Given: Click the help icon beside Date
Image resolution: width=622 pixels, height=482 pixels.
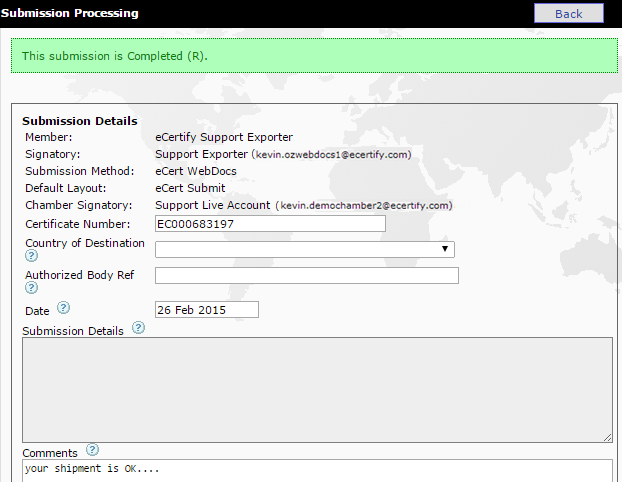Looking at the screenshot, I should pyautogui.click(x=64, y=309).
